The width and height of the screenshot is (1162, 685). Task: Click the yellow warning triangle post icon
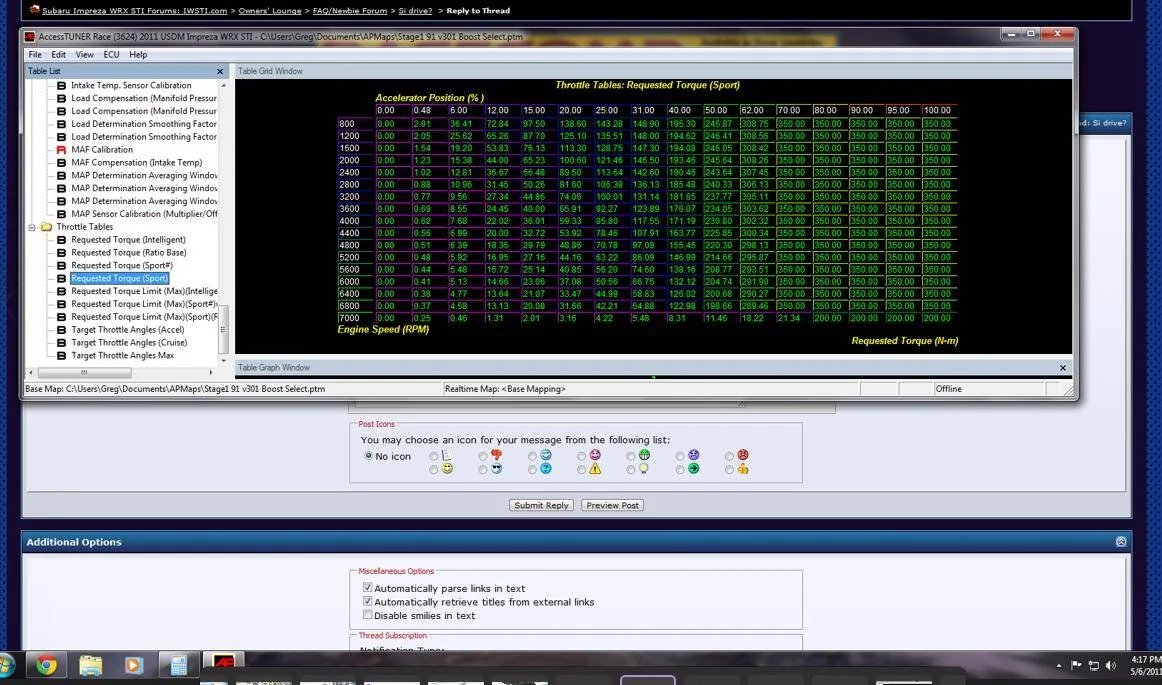point(595,469)
